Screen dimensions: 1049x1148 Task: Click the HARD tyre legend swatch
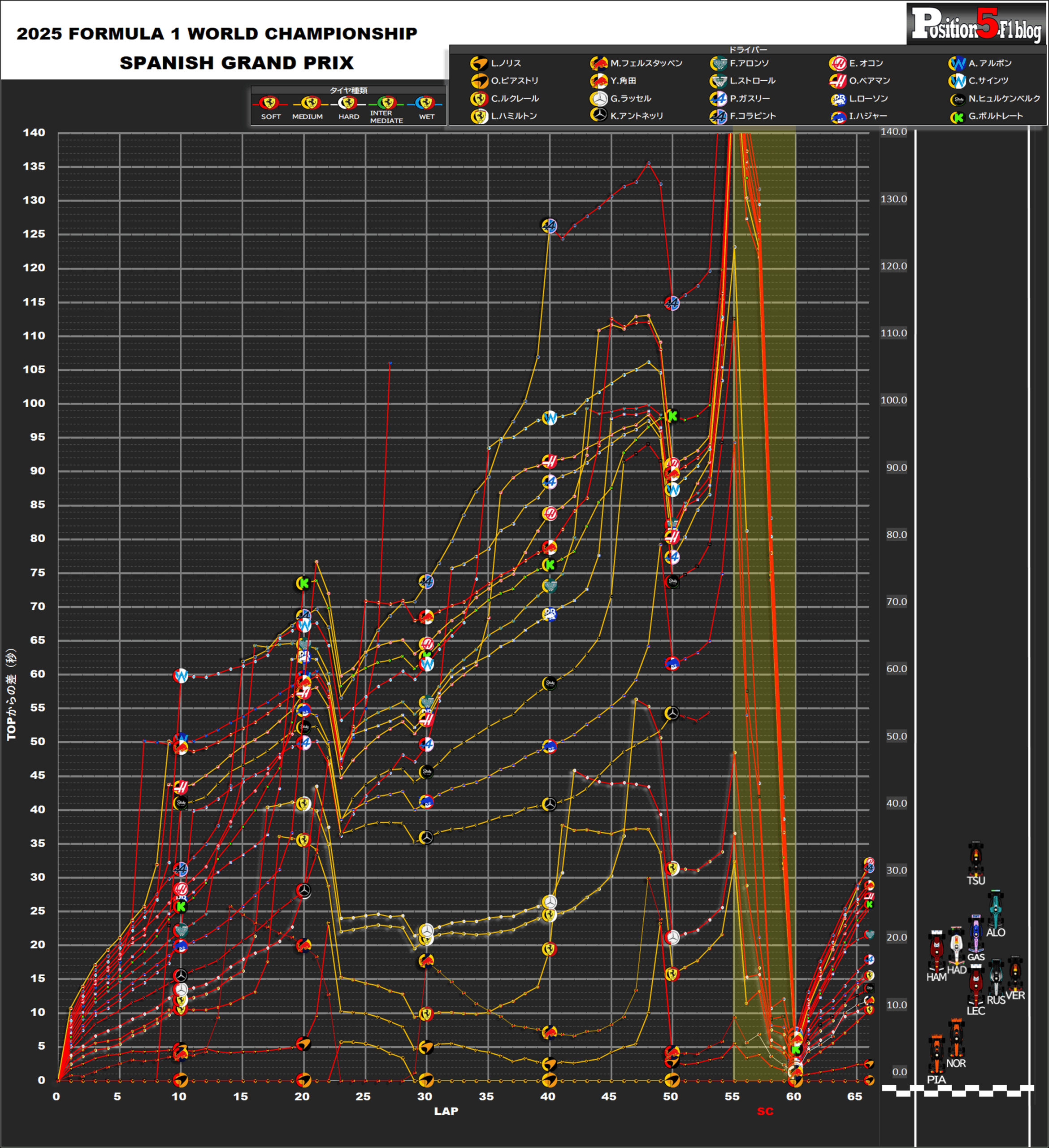coord(348,104)
